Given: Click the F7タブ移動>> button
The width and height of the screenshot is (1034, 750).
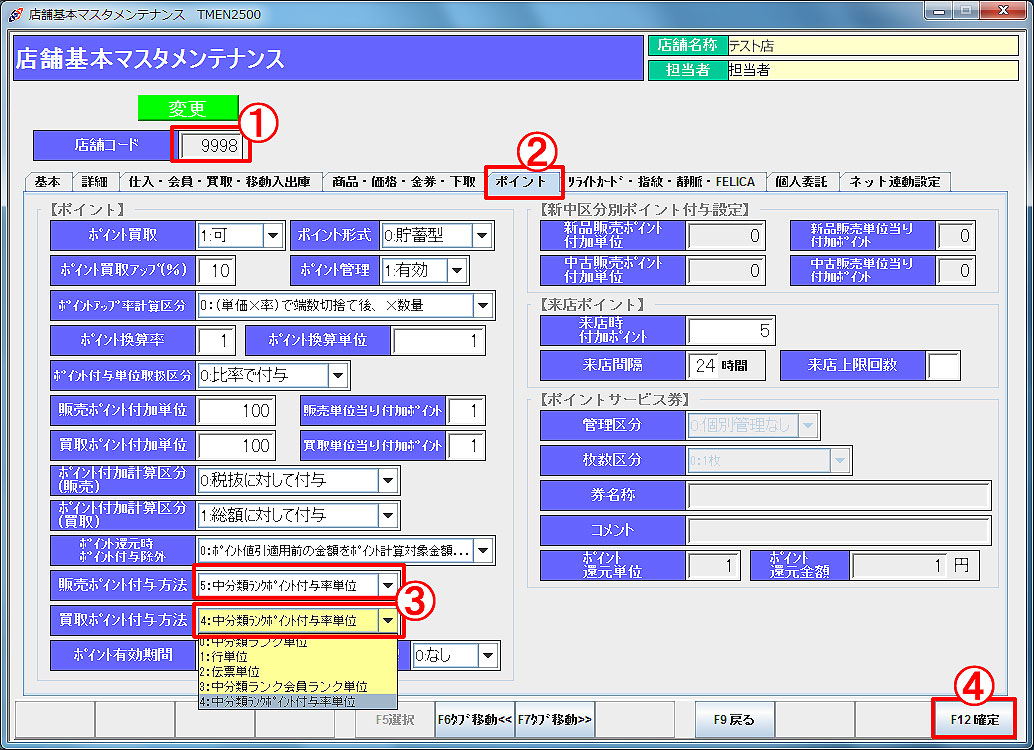Looking at the screenshot, I should [555, 719].
